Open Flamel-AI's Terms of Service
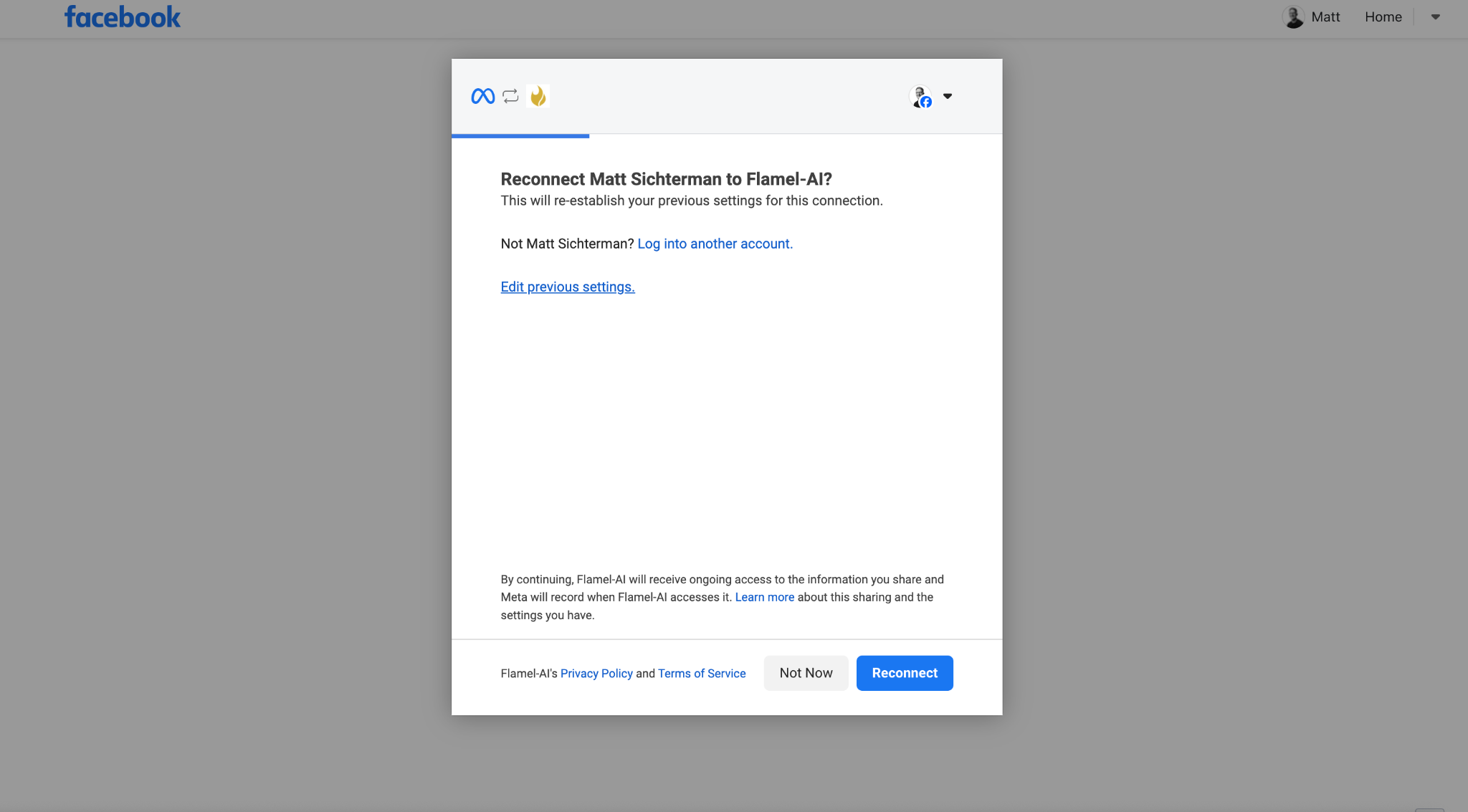 (702, 673)
